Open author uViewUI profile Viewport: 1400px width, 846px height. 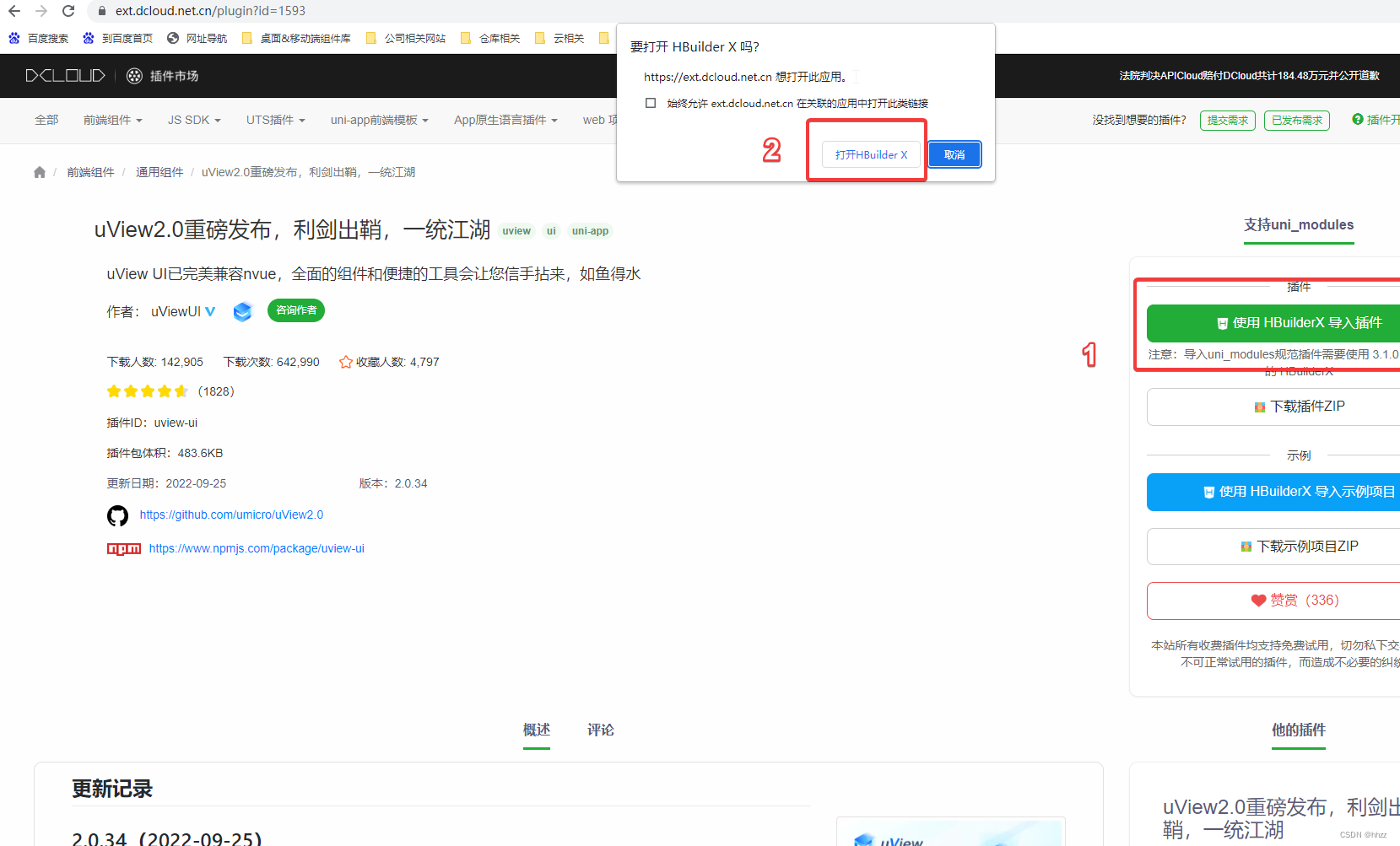pyautogui.click(x=176, y=311)
